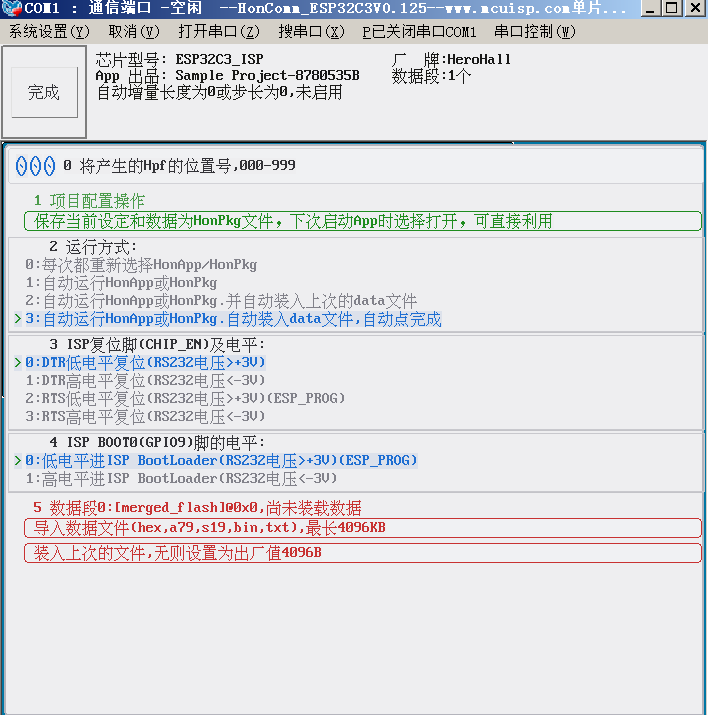
Task: Click 将产生的Hpf的位置号,000-999 label
Action: click(187, 166)
